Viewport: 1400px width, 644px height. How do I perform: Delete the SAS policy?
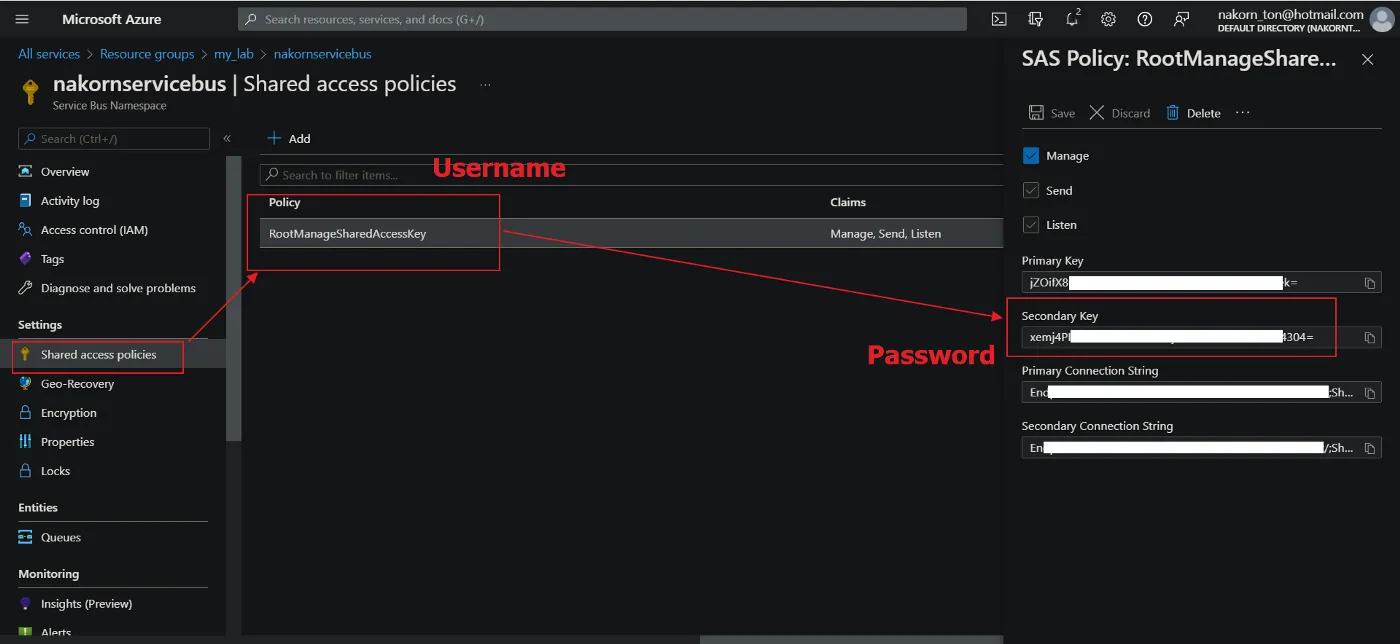pos(1193,113)
